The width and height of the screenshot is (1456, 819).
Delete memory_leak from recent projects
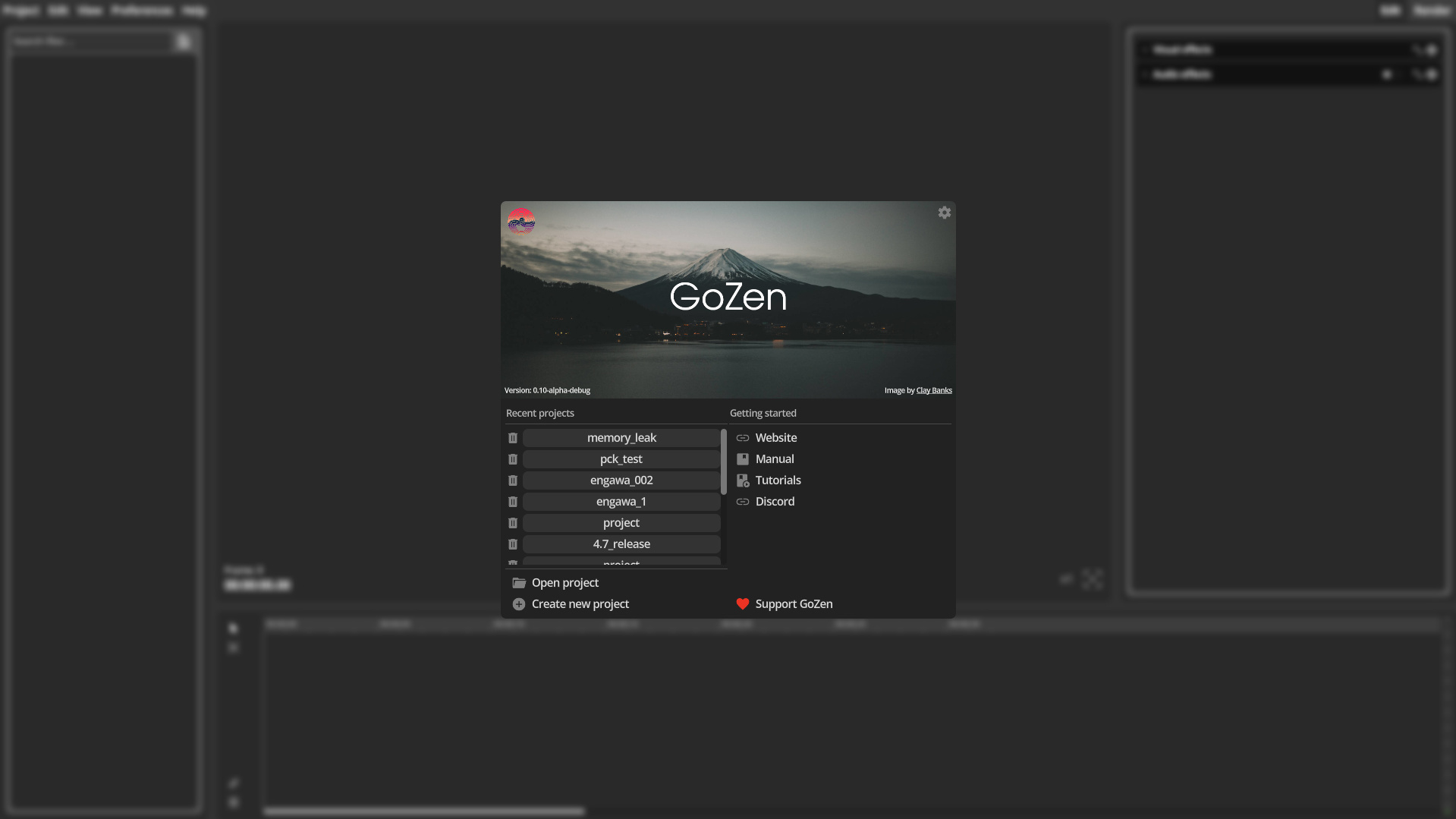[513, 438]
